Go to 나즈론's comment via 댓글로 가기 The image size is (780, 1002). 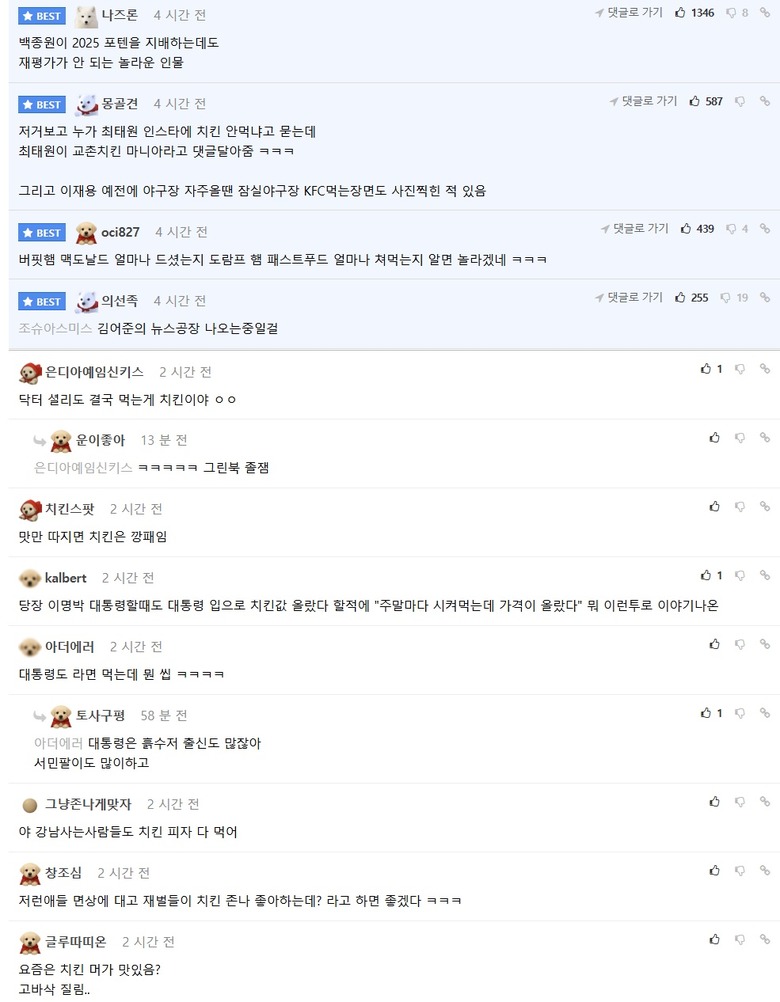point(628,13)
